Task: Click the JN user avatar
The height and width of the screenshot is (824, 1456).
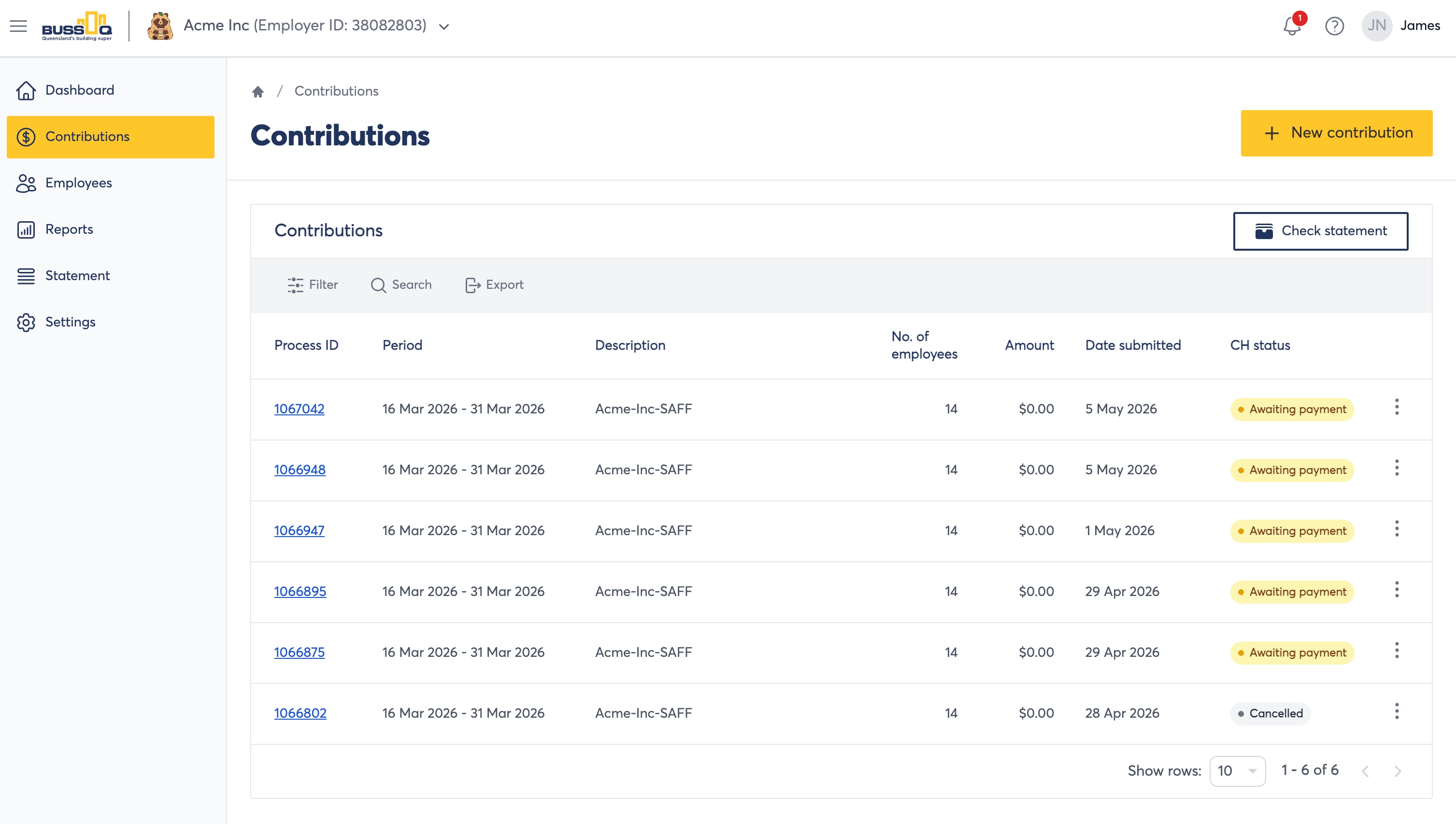Action: (x=1376, y=26)
